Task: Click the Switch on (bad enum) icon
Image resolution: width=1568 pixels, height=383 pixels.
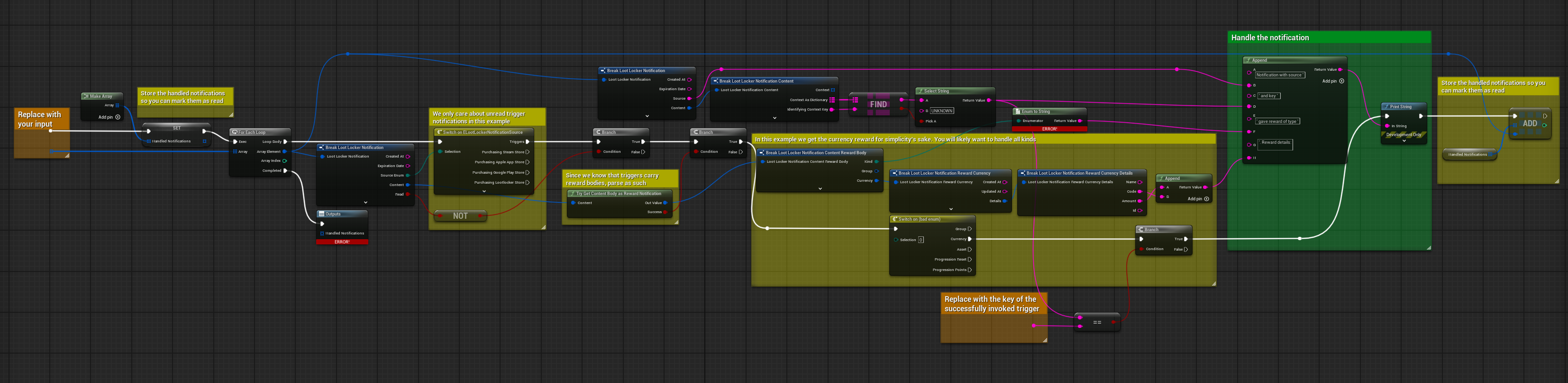Action: (894, 220)
